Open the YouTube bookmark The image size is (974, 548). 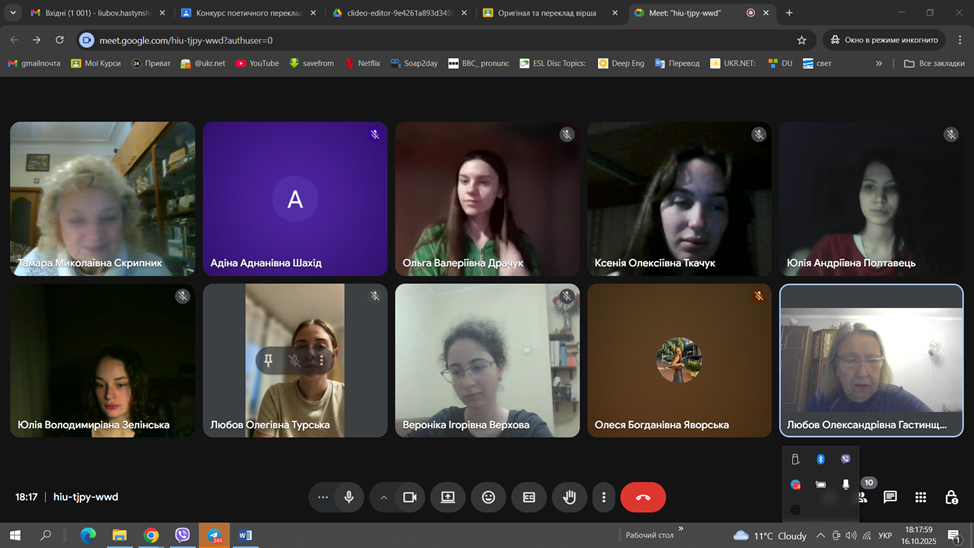click(257, 63)
